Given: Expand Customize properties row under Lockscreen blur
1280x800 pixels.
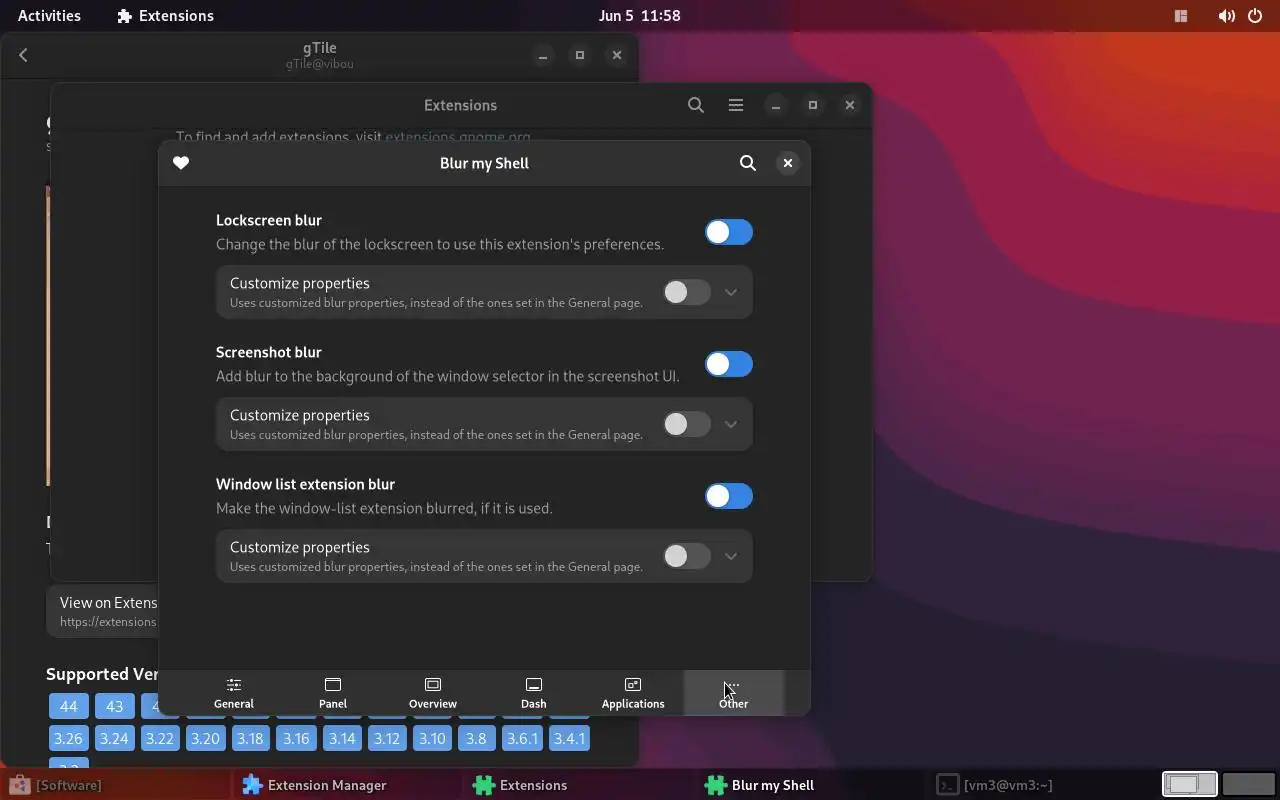Looking at the screenshot, I should 731,292.
